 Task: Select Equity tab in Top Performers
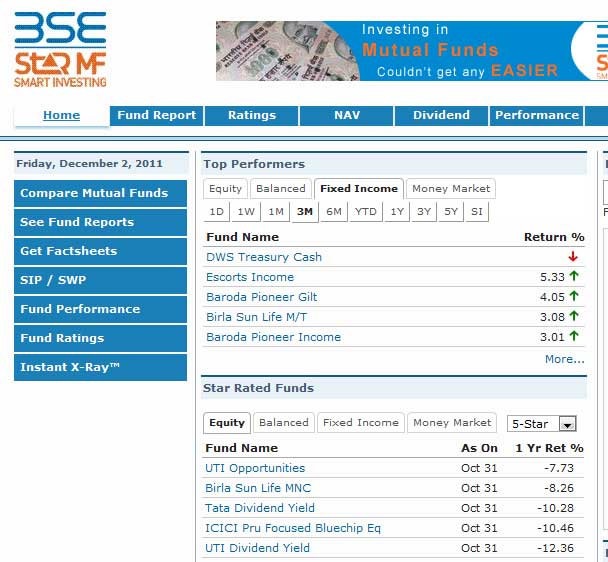coord(225,189)
